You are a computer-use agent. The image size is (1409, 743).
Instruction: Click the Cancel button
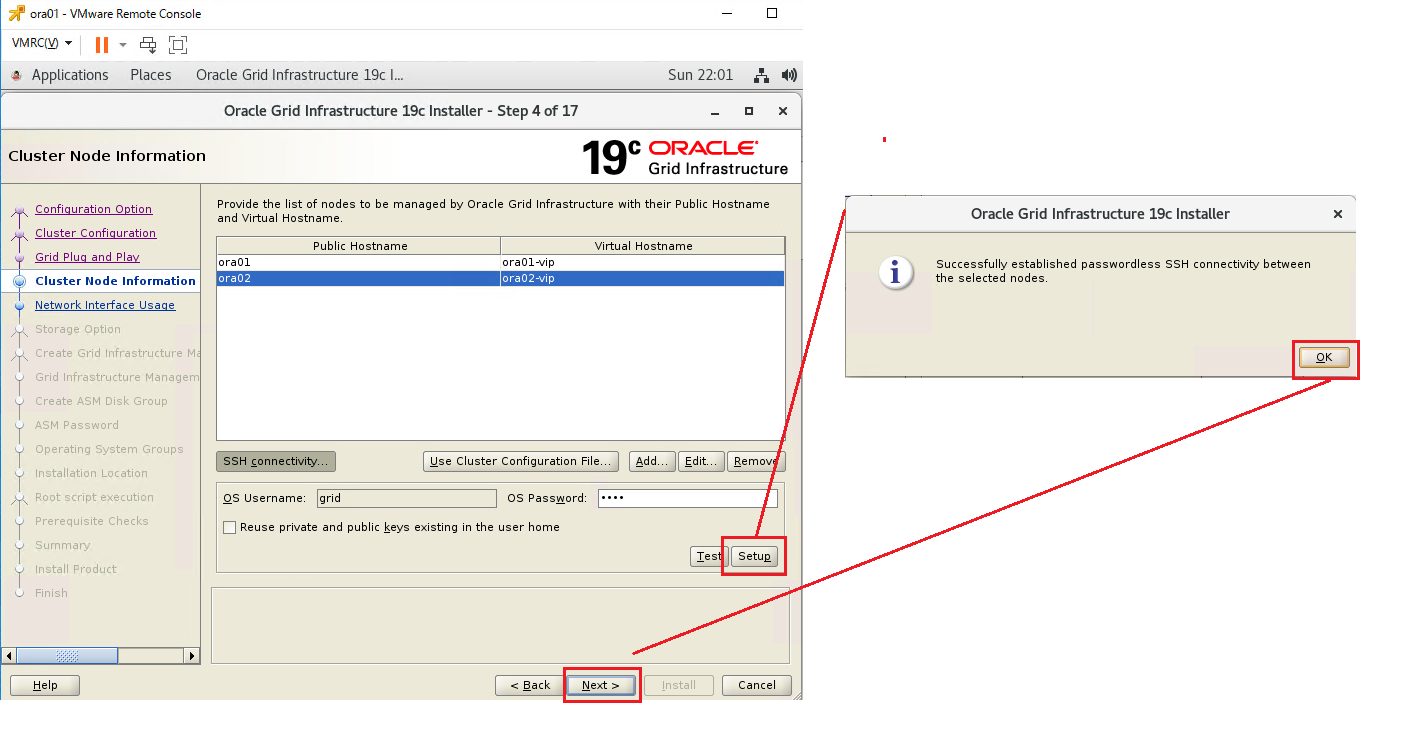point(757,685)
